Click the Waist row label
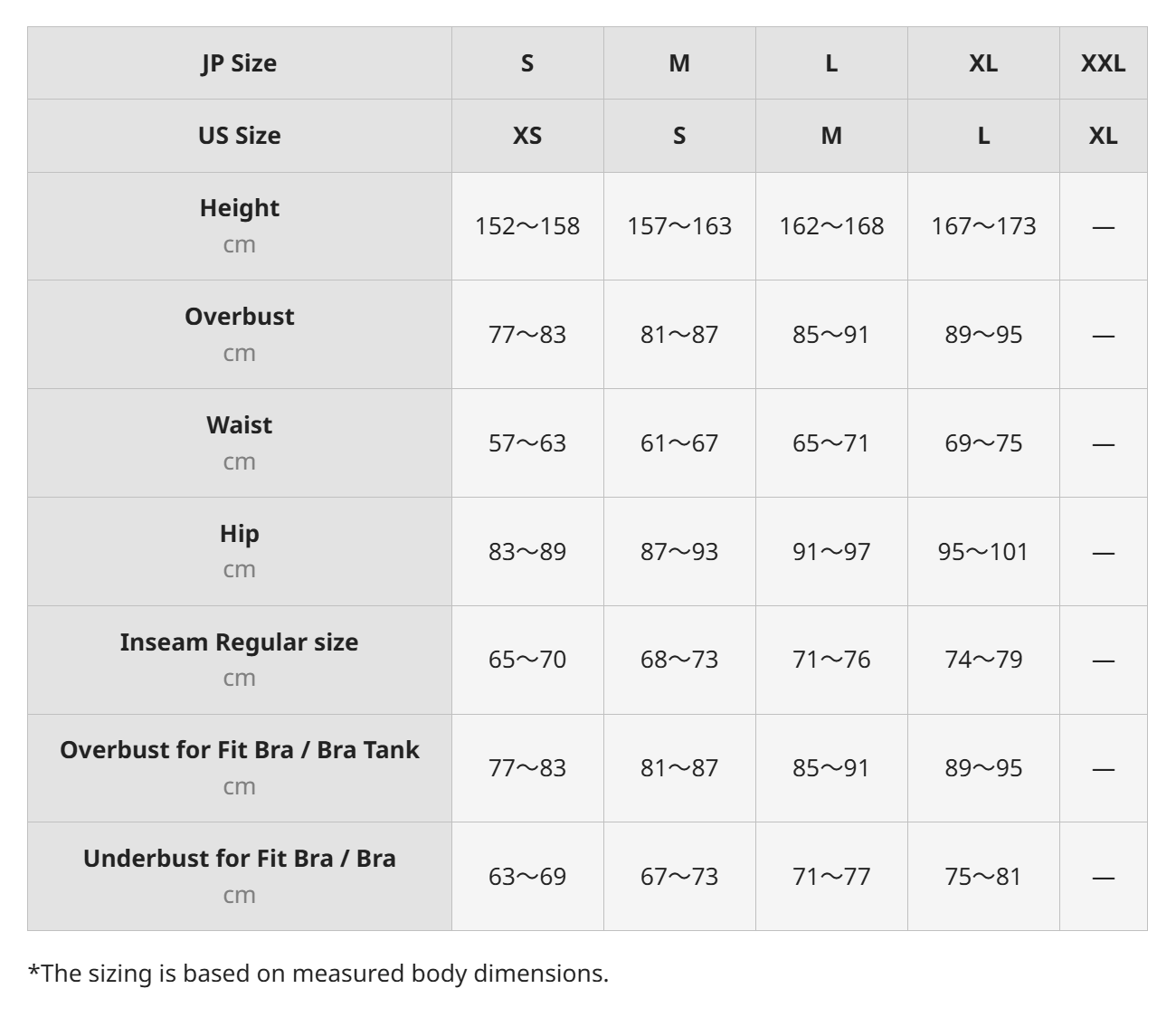 pyautogui.click(x=239, y=425)
